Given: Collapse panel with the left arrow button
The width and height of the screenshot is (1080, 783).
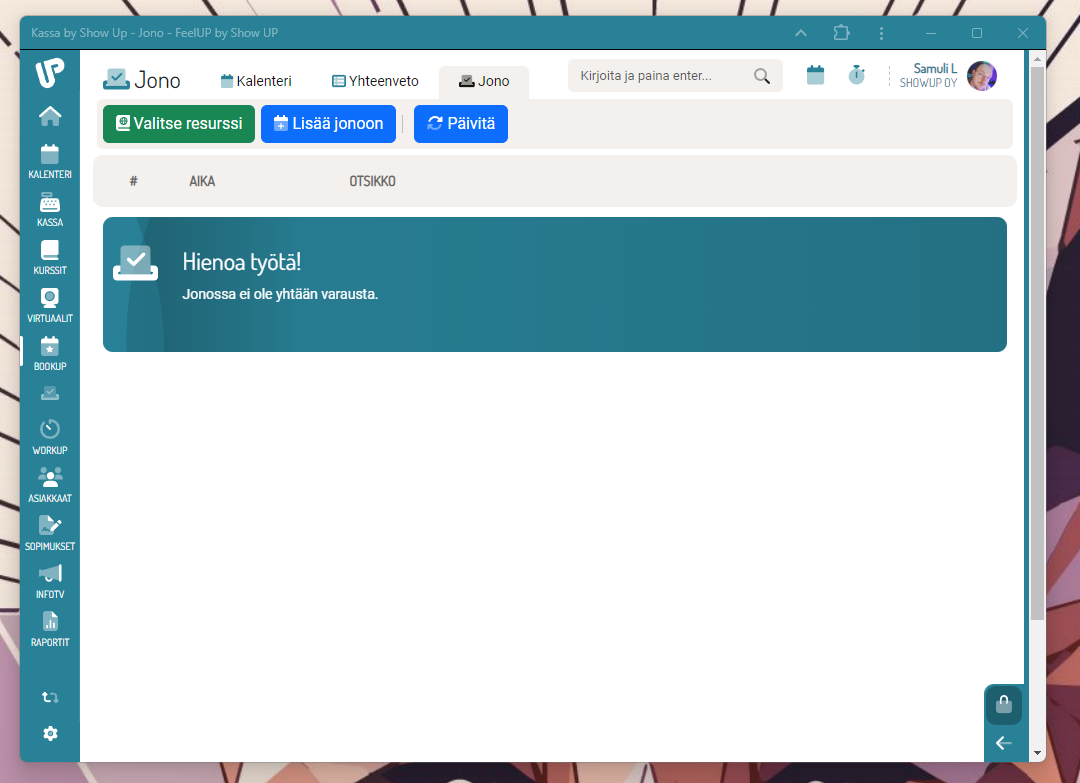Looking at the screenshot, I should (x=1004, y=743).
